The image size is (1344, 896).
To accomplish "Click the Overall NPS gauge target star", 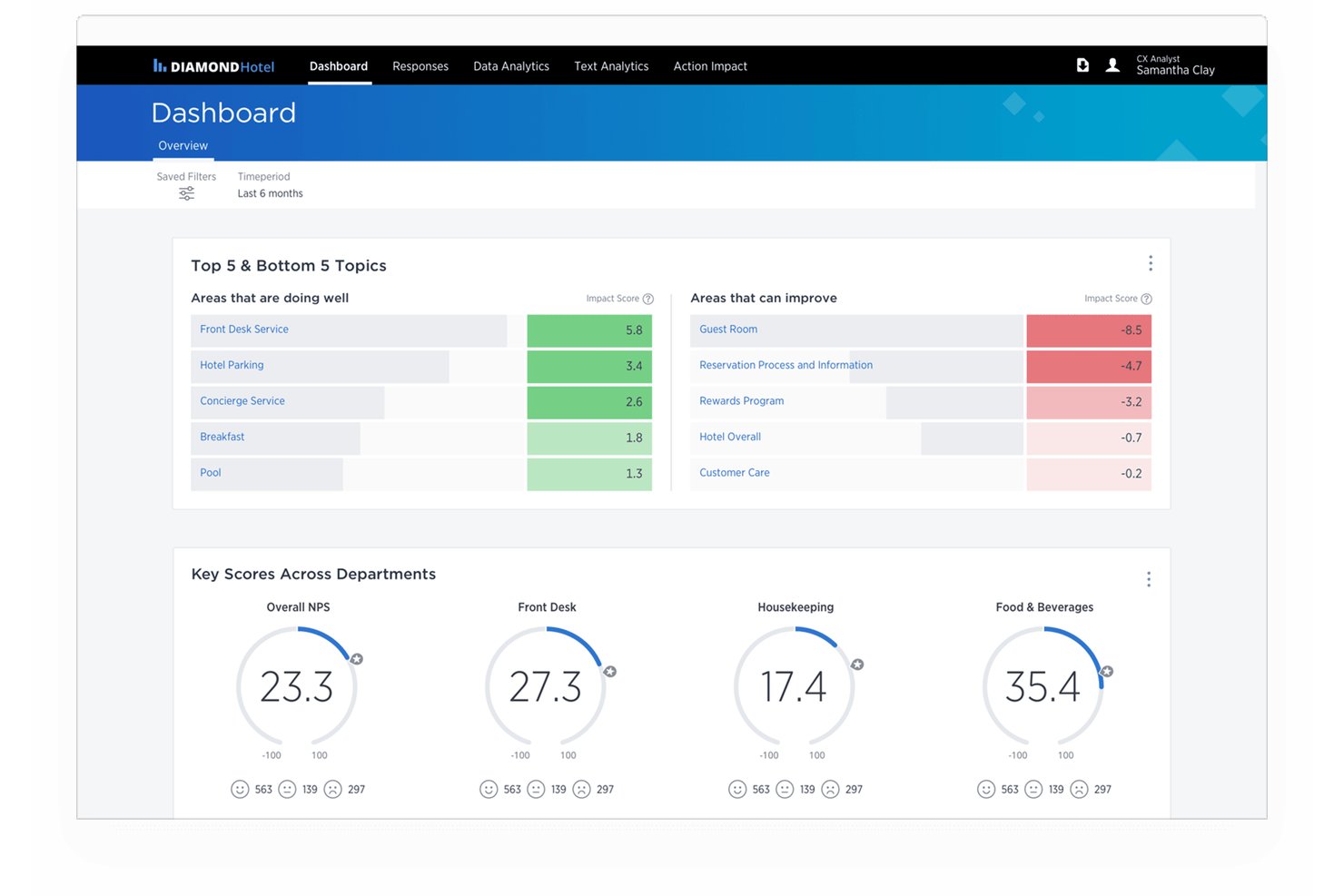I will tap(357, 659).
